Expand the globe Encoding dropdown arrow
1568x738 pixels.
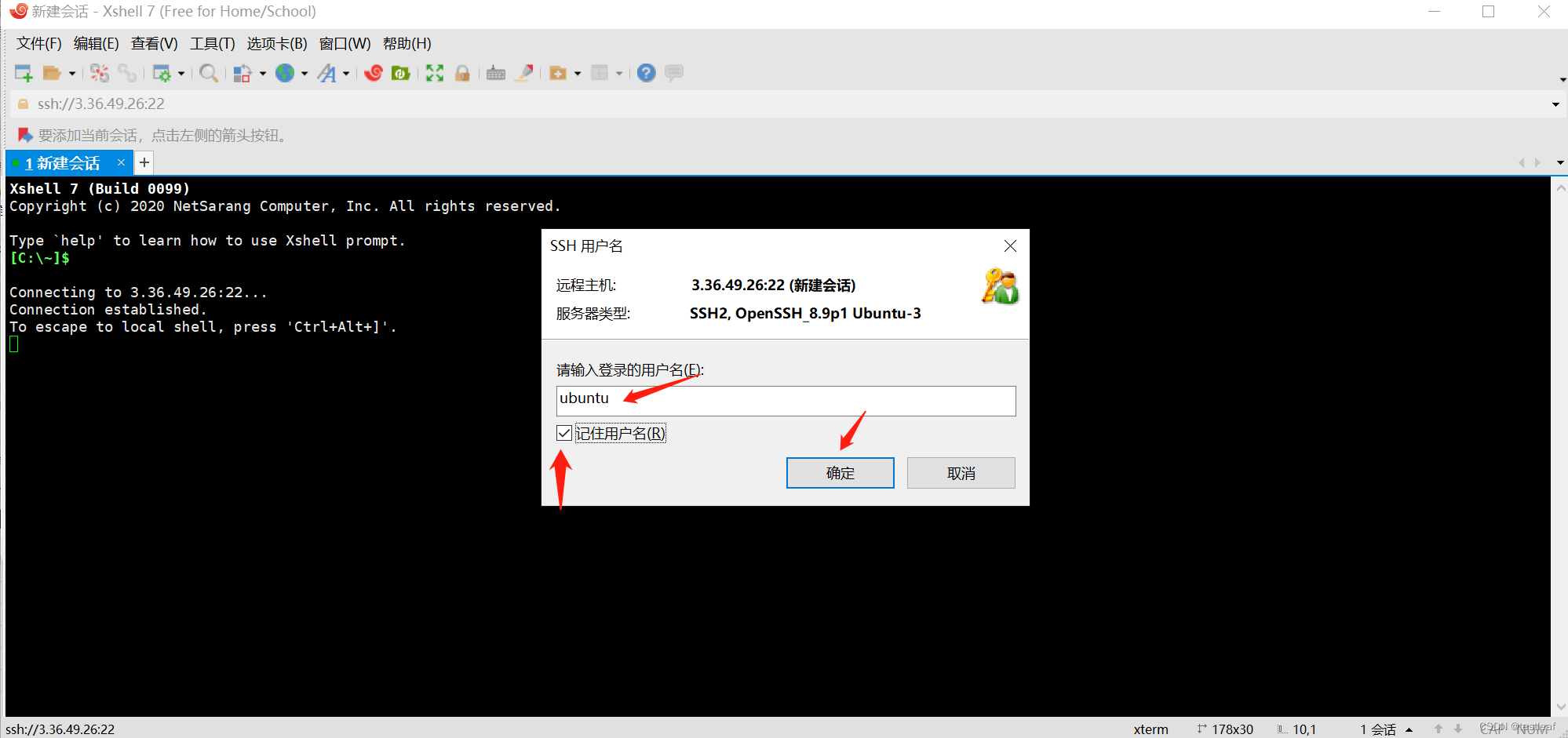pyautogui.click(x=304, y=74)
